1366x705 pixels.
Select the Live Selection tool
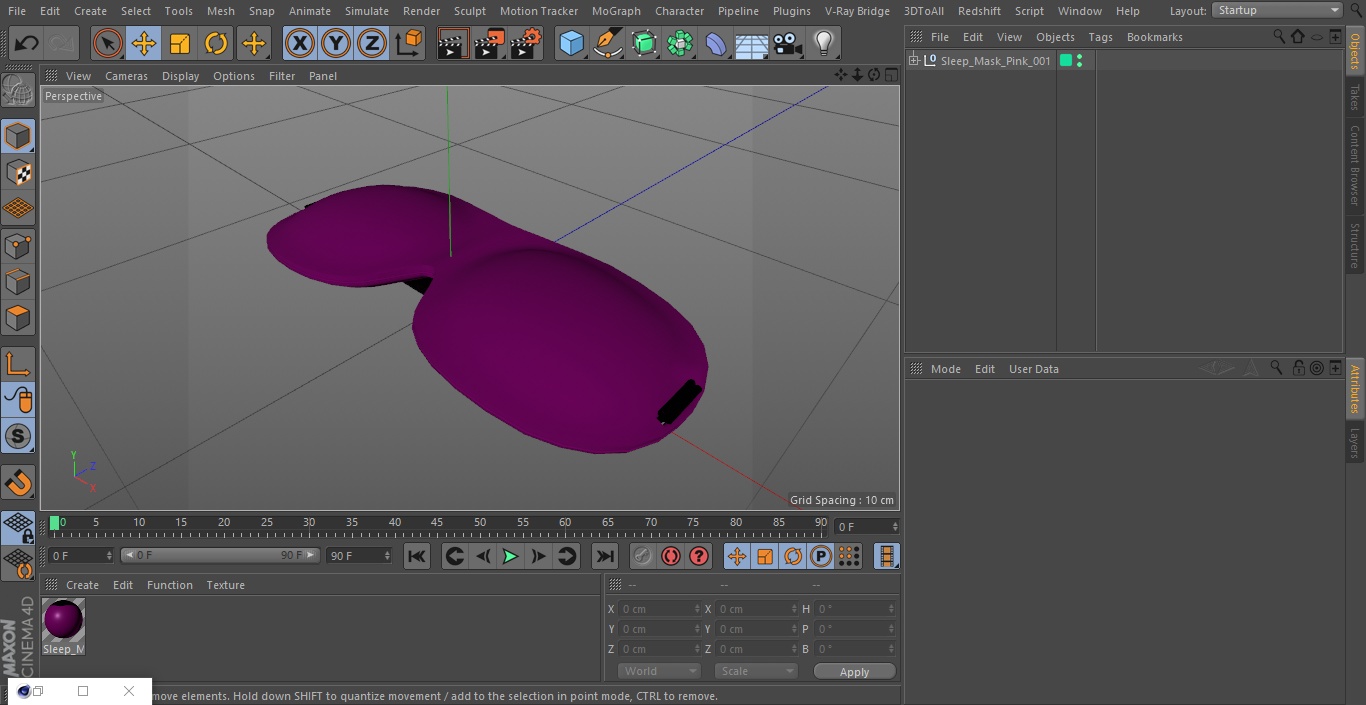108,43
